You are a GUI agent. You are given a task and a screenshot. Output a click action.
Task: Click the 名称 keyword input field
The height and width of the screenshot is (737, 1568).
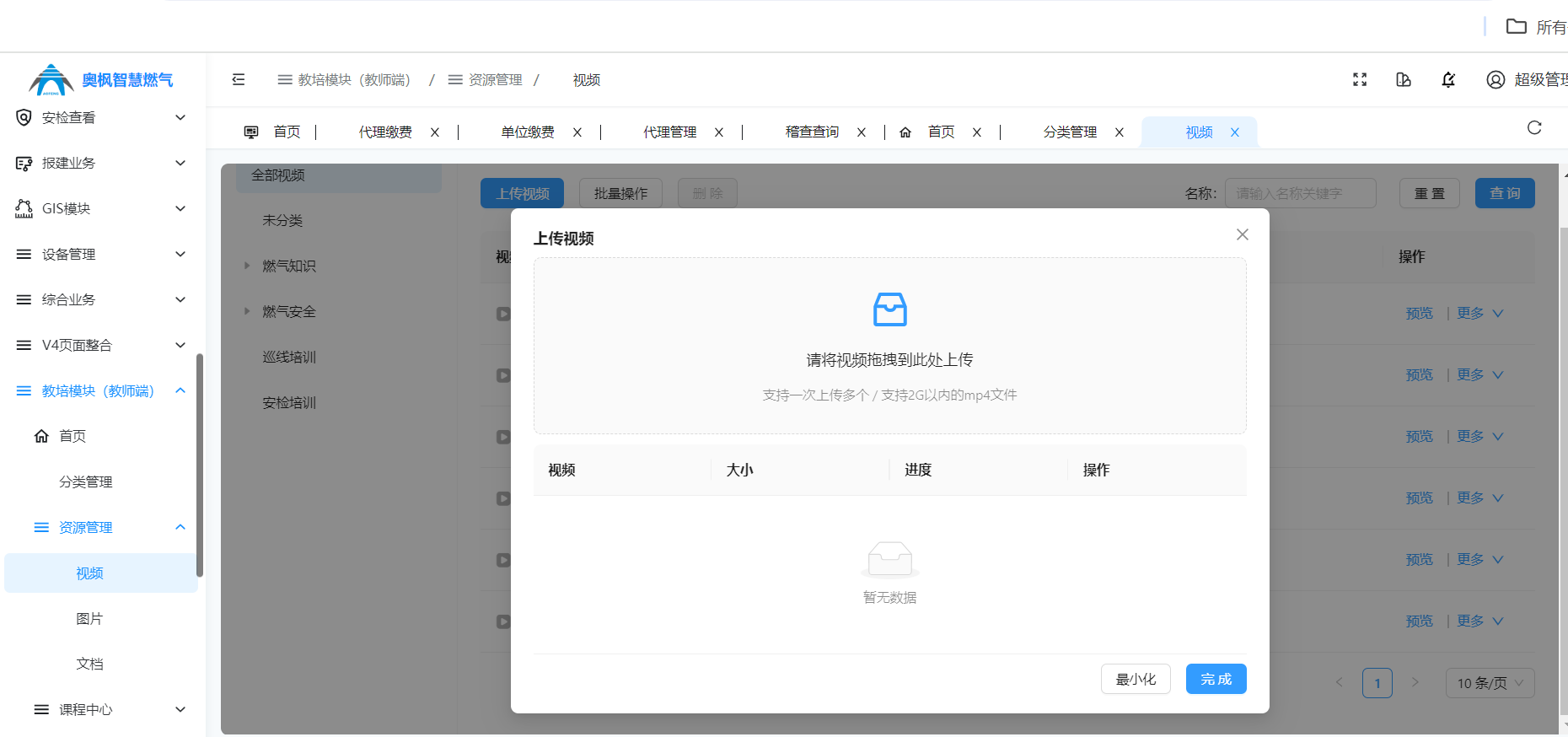tap(1301, 193)
